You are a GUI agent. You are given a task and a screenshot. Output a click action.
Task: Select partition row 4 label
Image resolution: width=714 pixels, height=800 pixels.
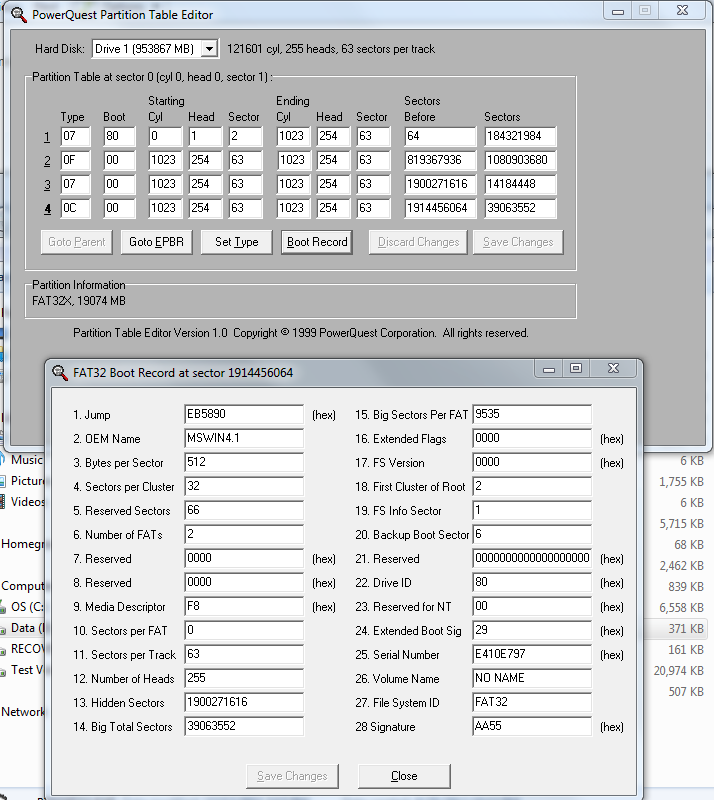(46, 209)
